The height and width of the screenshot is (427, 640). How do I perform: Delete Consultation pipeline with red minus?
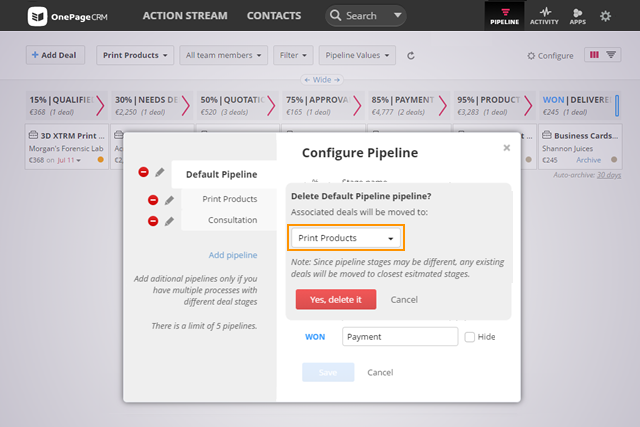tap(153, 221)
